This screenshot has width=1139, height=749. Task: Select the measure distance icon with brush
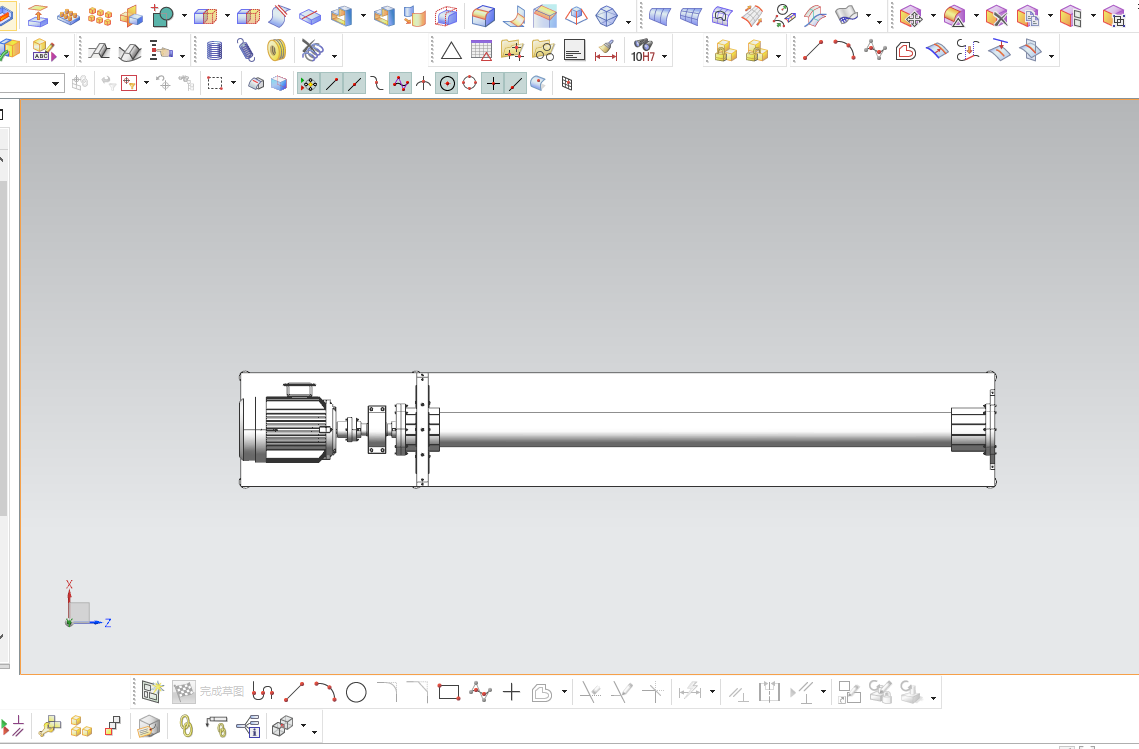[605, 50]
